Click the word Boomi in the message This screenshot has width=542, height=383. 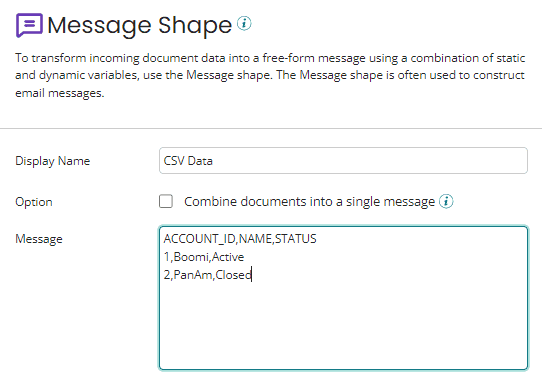[x=191, y=257]
